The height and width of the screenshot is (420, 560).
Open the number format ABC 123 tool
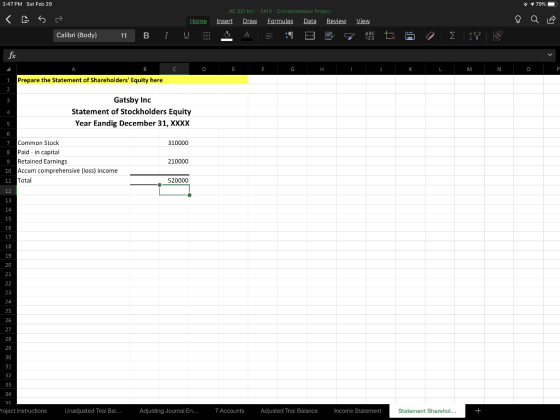pos(370,35)
